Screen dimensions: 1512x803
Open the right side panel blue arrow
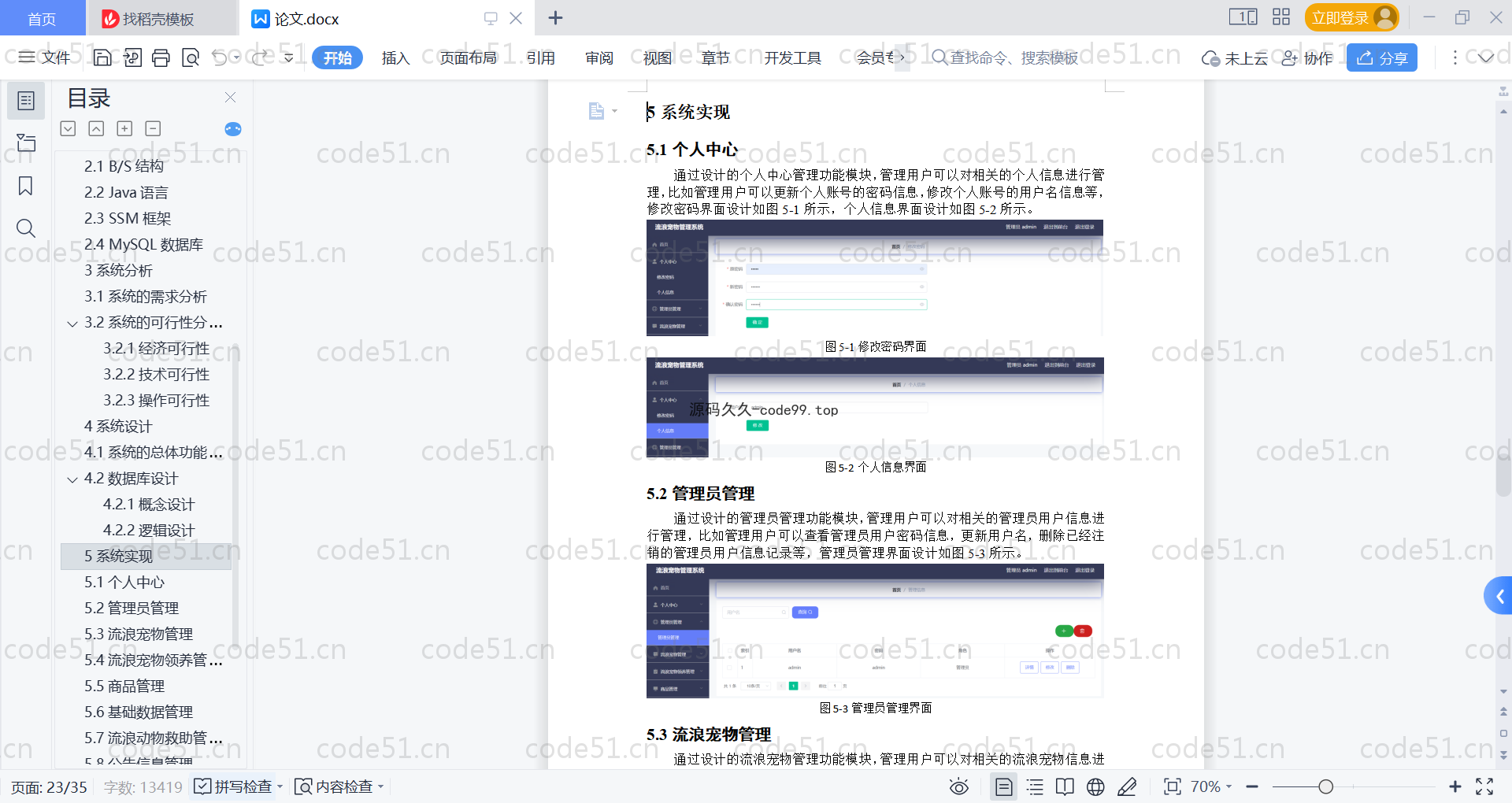pyautogui.click(x=1499, y=596)
